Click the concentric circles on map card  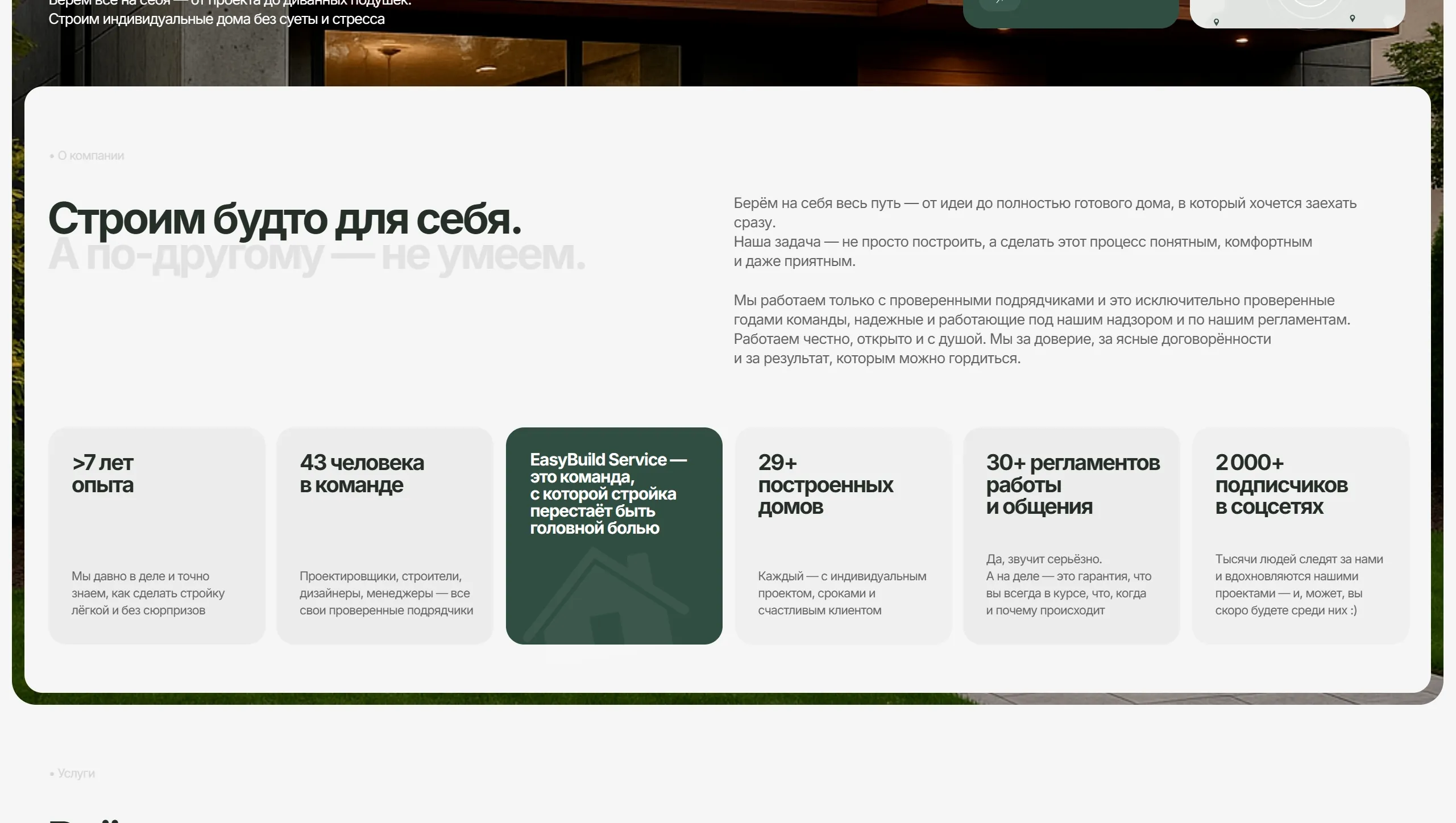1310,7
